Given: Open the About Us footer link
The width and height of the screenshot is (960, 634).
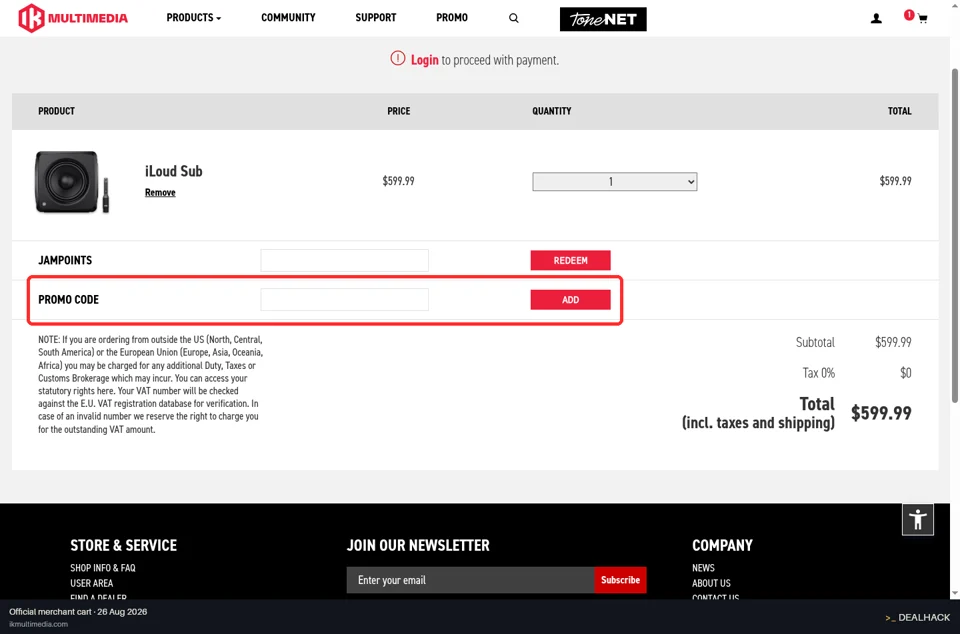Looking at the screenshot, I should (x=711, y=583).
